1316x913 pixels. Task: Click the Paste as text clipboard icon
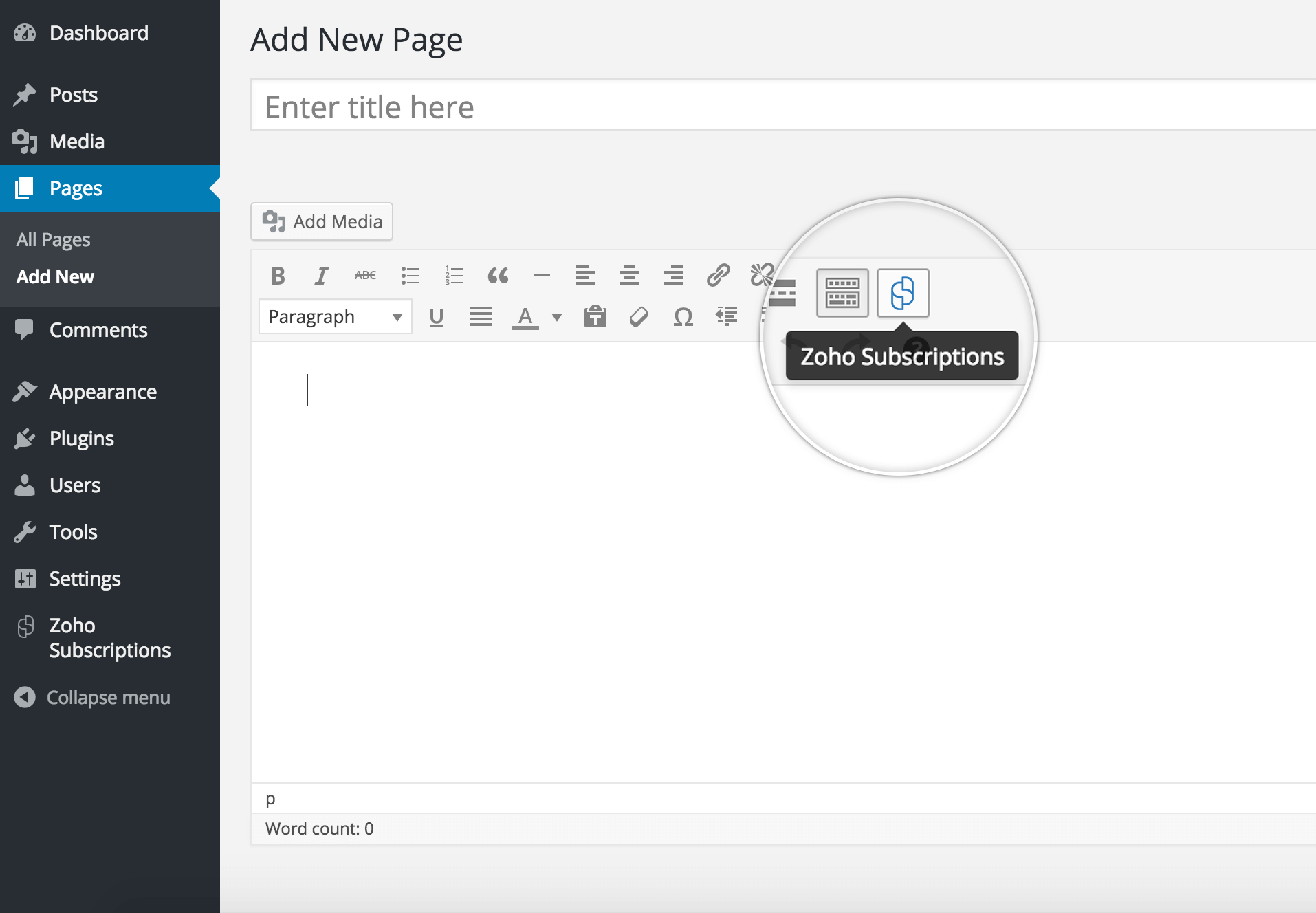(x=595, y=317)
